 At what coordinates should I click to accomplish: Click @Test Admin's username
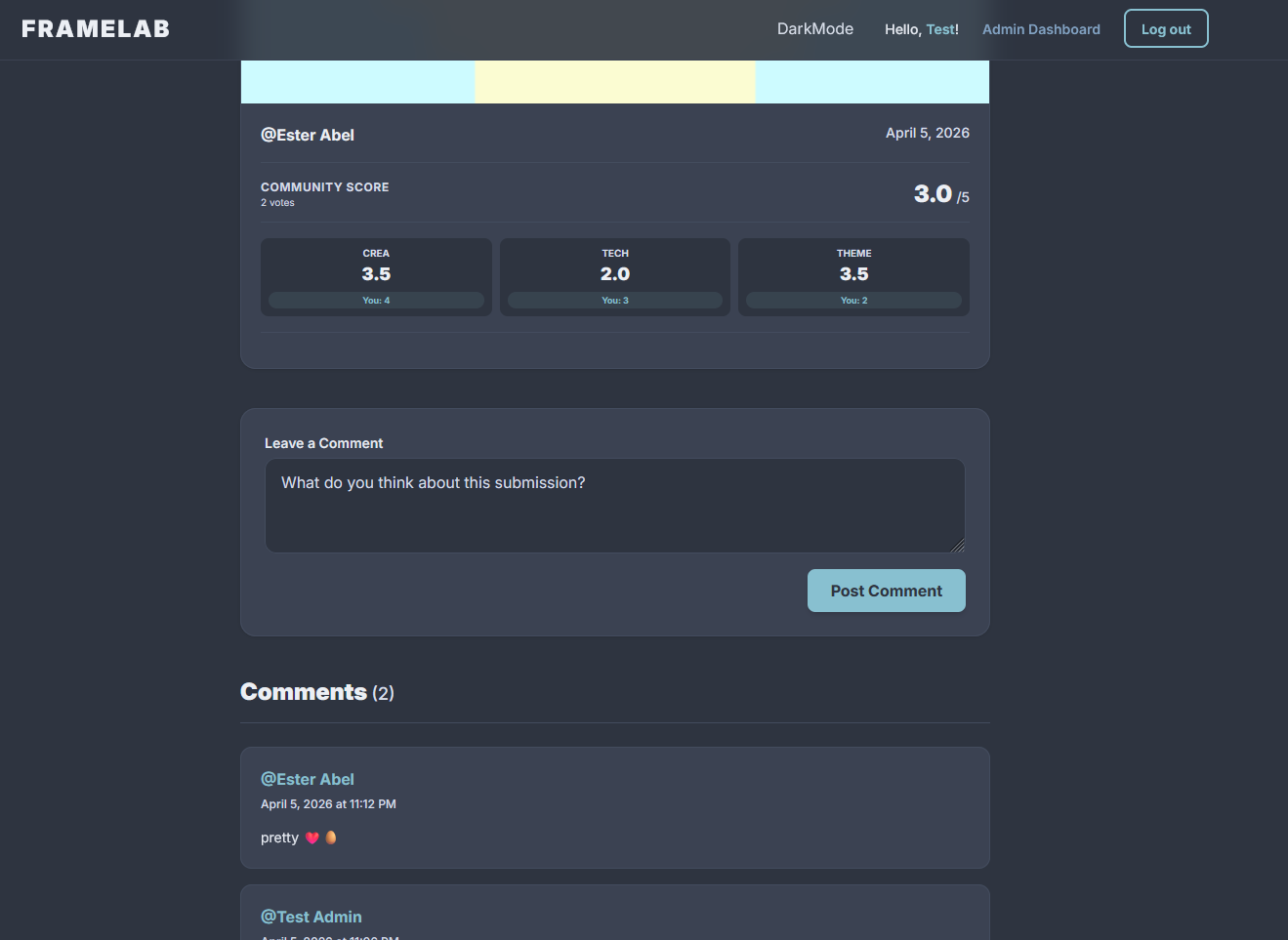(311, 917)
